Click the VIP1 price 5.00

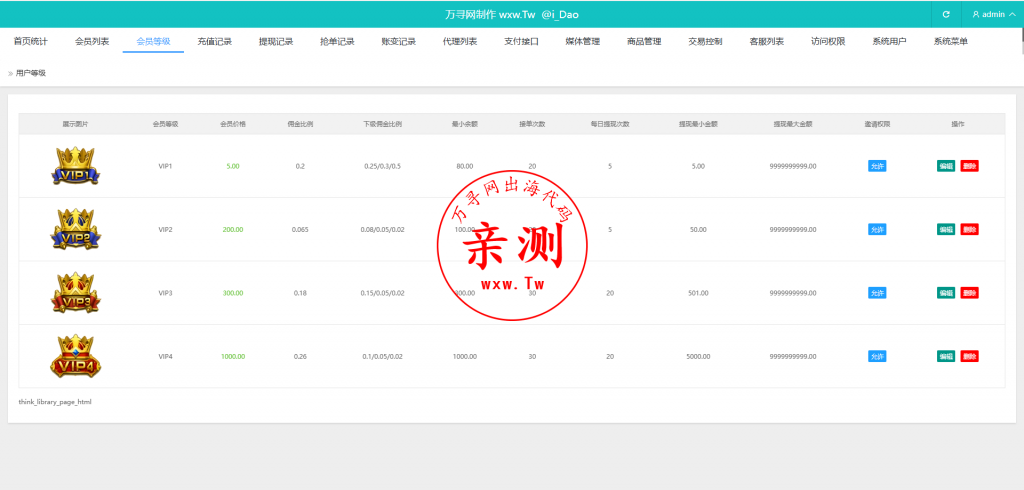point(233,166)
